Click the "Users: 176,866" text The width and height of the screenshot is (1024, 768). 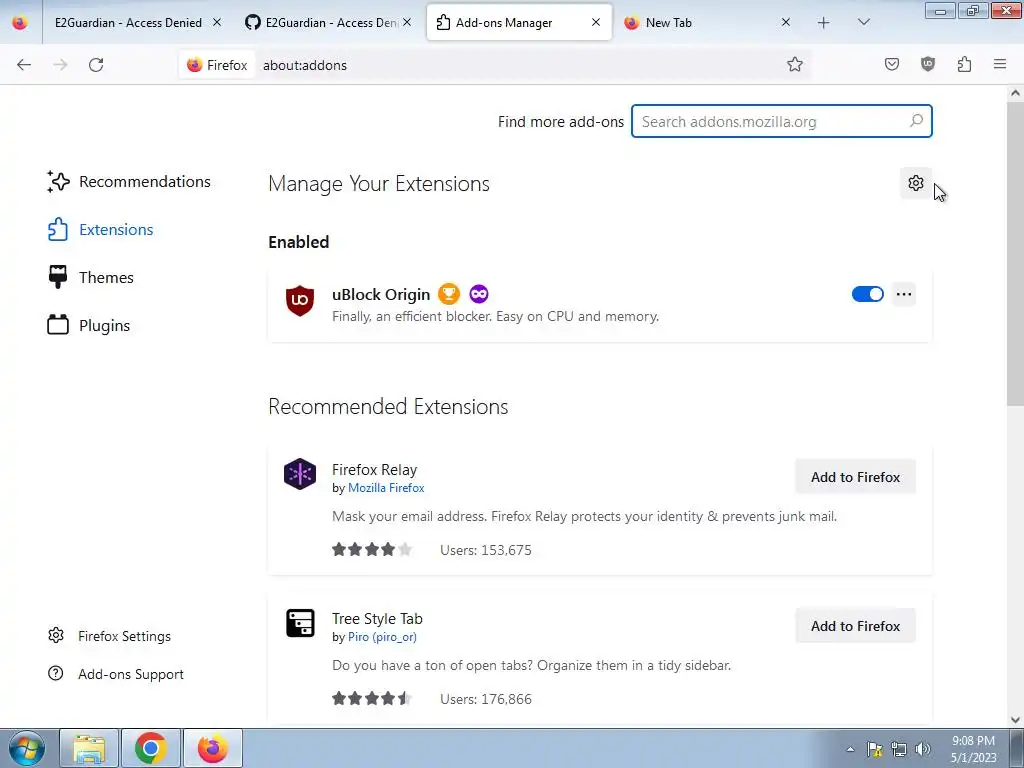tap(486, 699)
